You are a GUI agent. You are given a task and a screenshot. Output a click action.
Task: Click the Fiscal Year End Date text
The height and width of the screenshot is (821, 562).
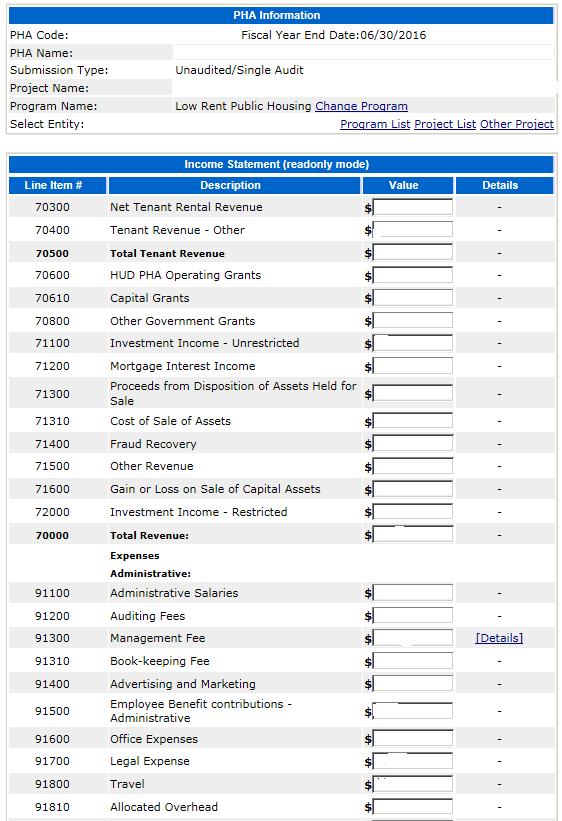[x=334, y=35]
